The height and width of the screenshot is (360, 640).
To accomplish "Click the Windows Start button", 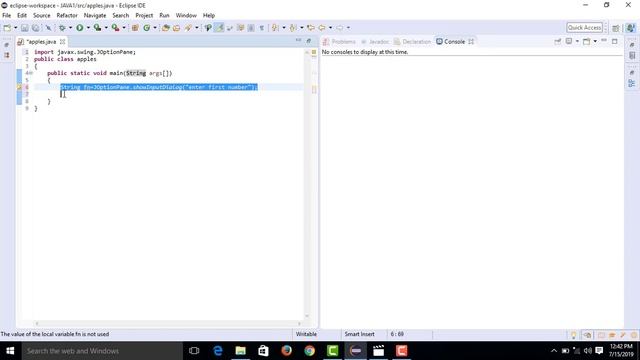I will [10, 351].
